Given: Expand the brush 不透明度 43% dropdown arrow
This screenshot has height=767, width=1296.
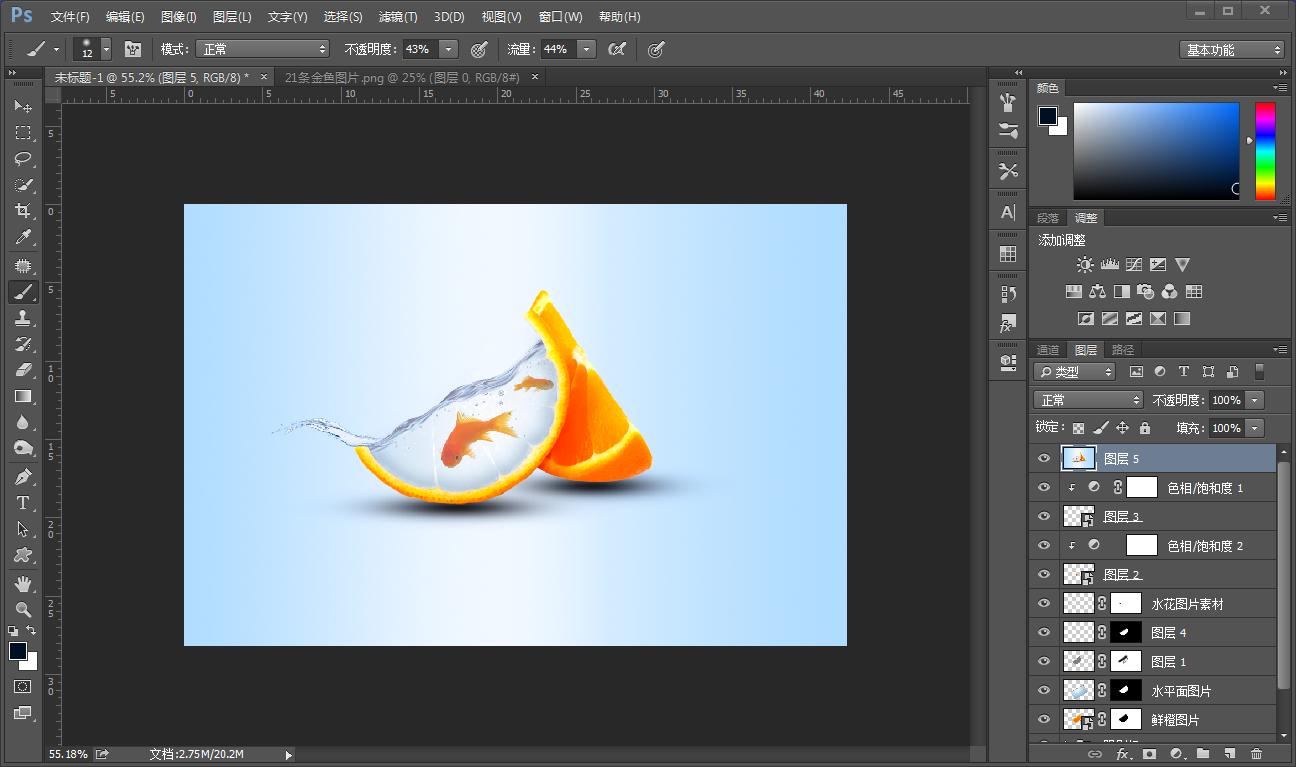Looking at the screenshot, I should click(448, 49).
